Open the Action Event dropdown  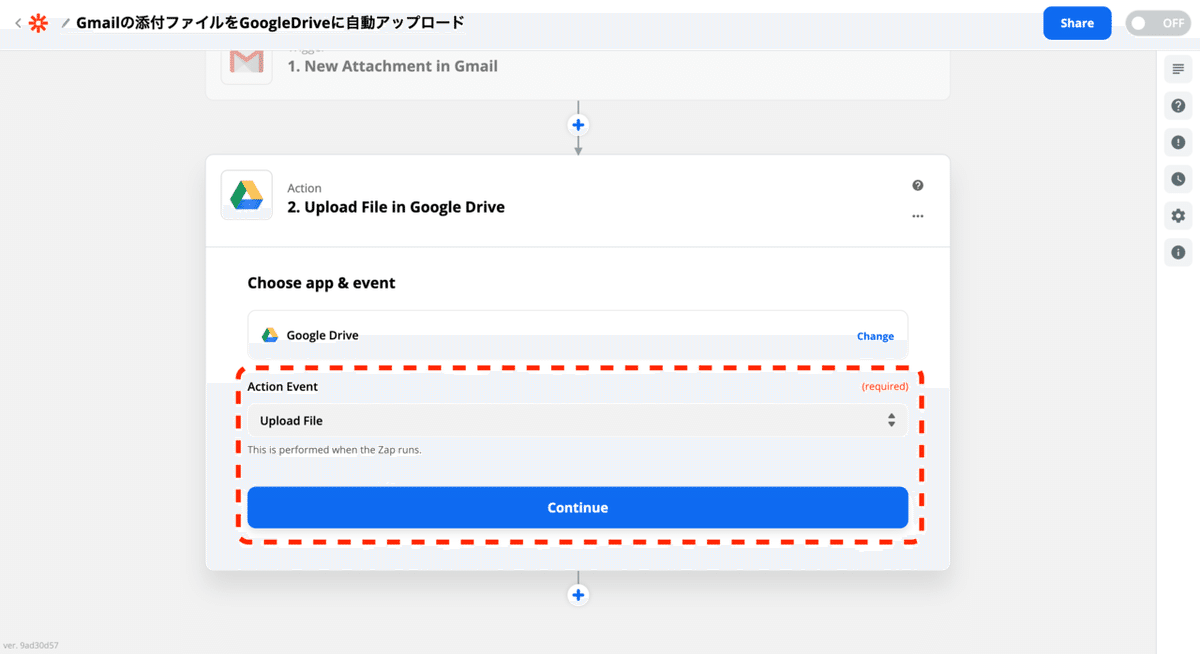578,421
